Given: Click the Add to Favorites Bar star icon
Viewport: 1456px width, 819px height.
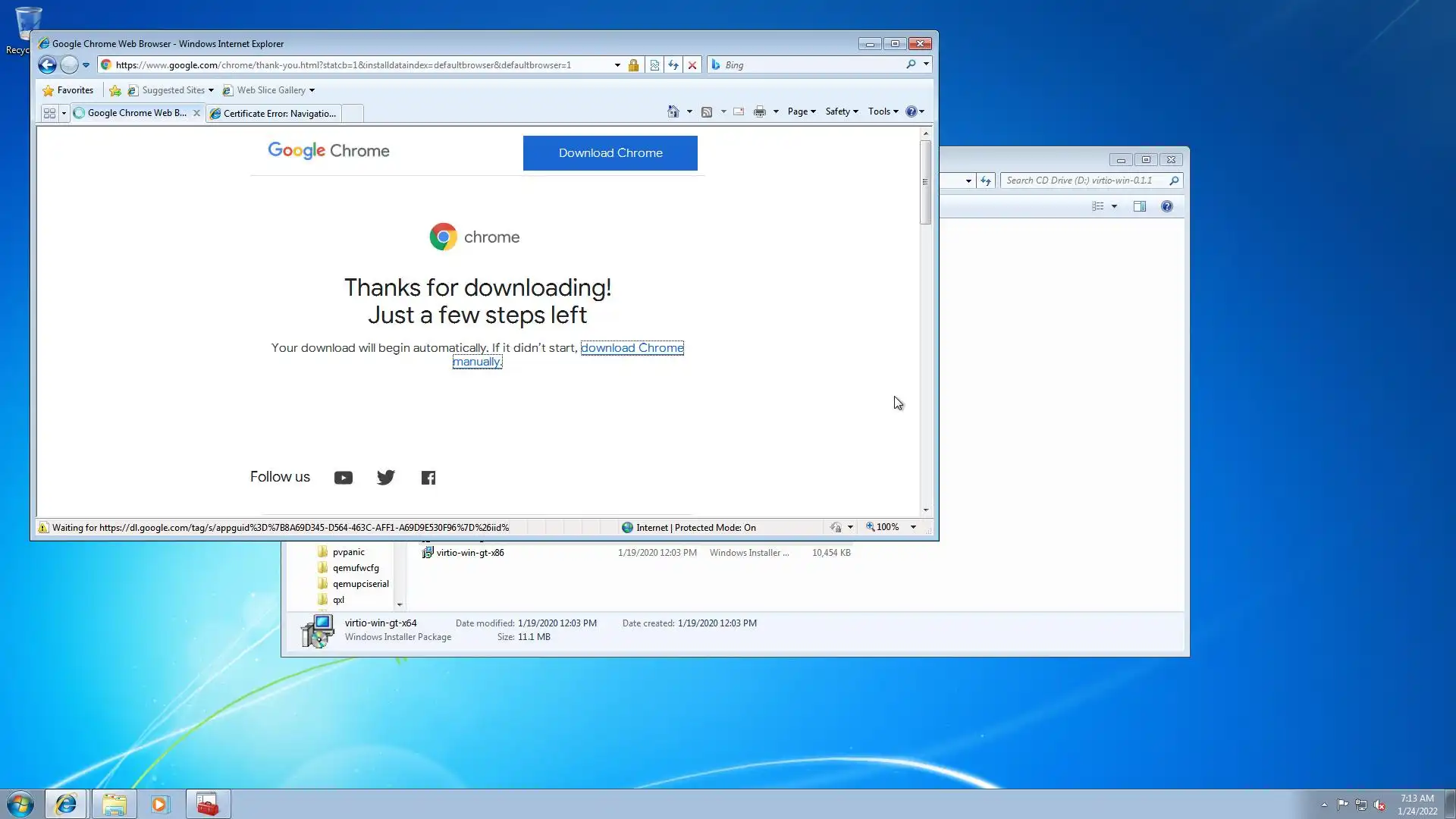Looking at the screenshot, I should tap(115, 90).
